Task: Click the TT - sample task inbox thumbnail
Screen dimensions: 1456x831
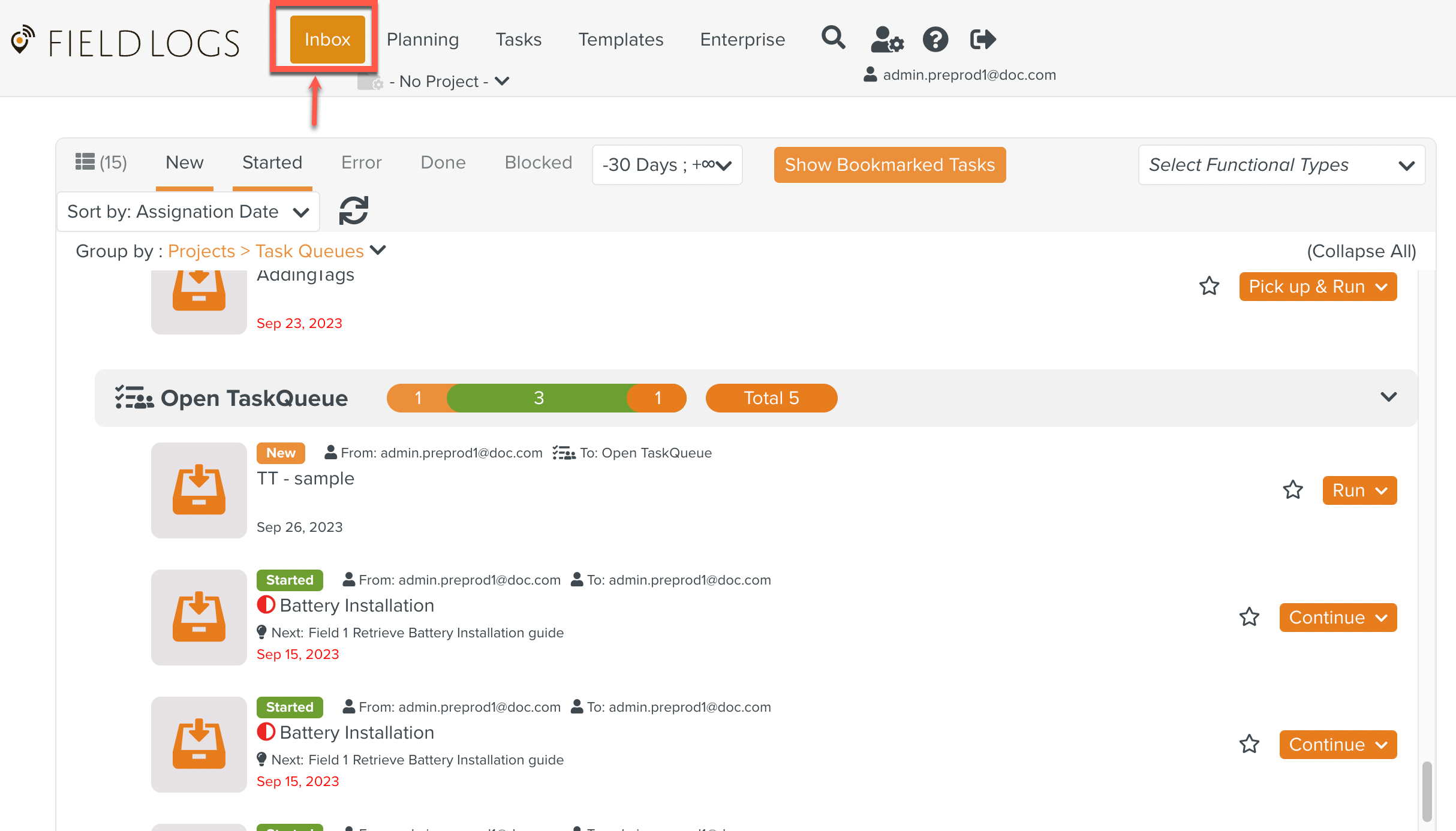Action: [198, 490]
